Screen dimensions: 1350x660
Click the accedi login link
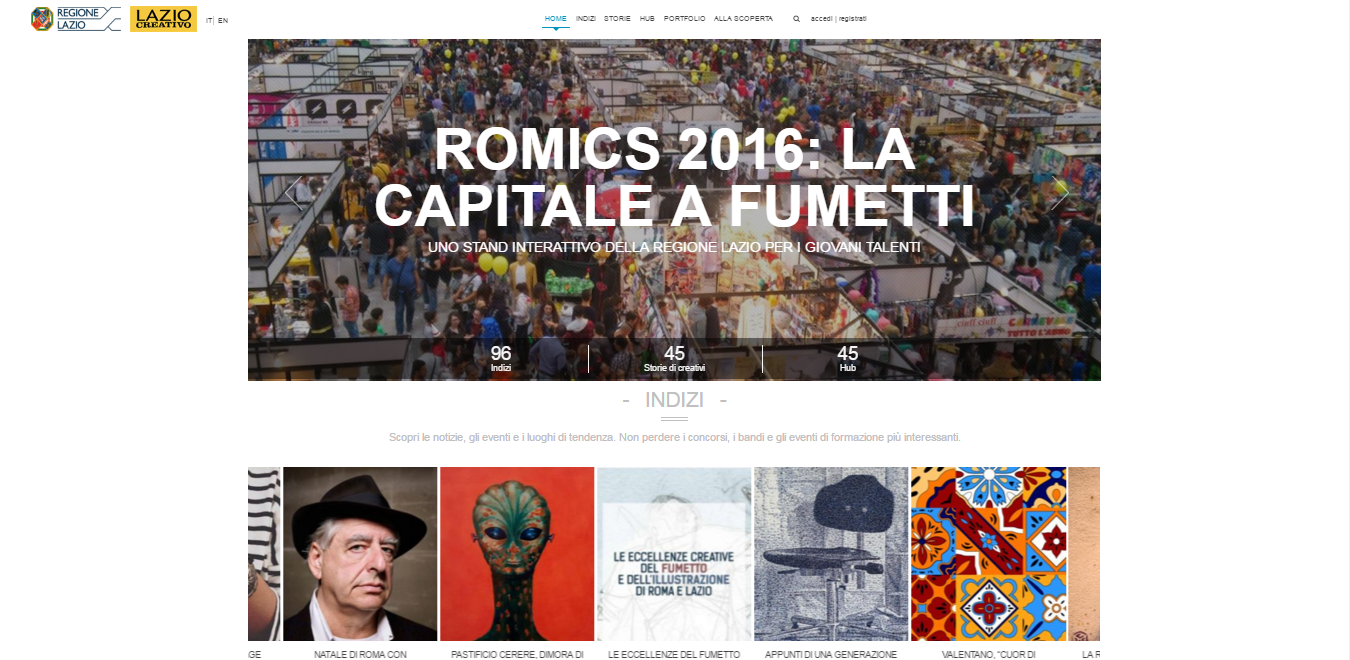click(x=822, y=19)
